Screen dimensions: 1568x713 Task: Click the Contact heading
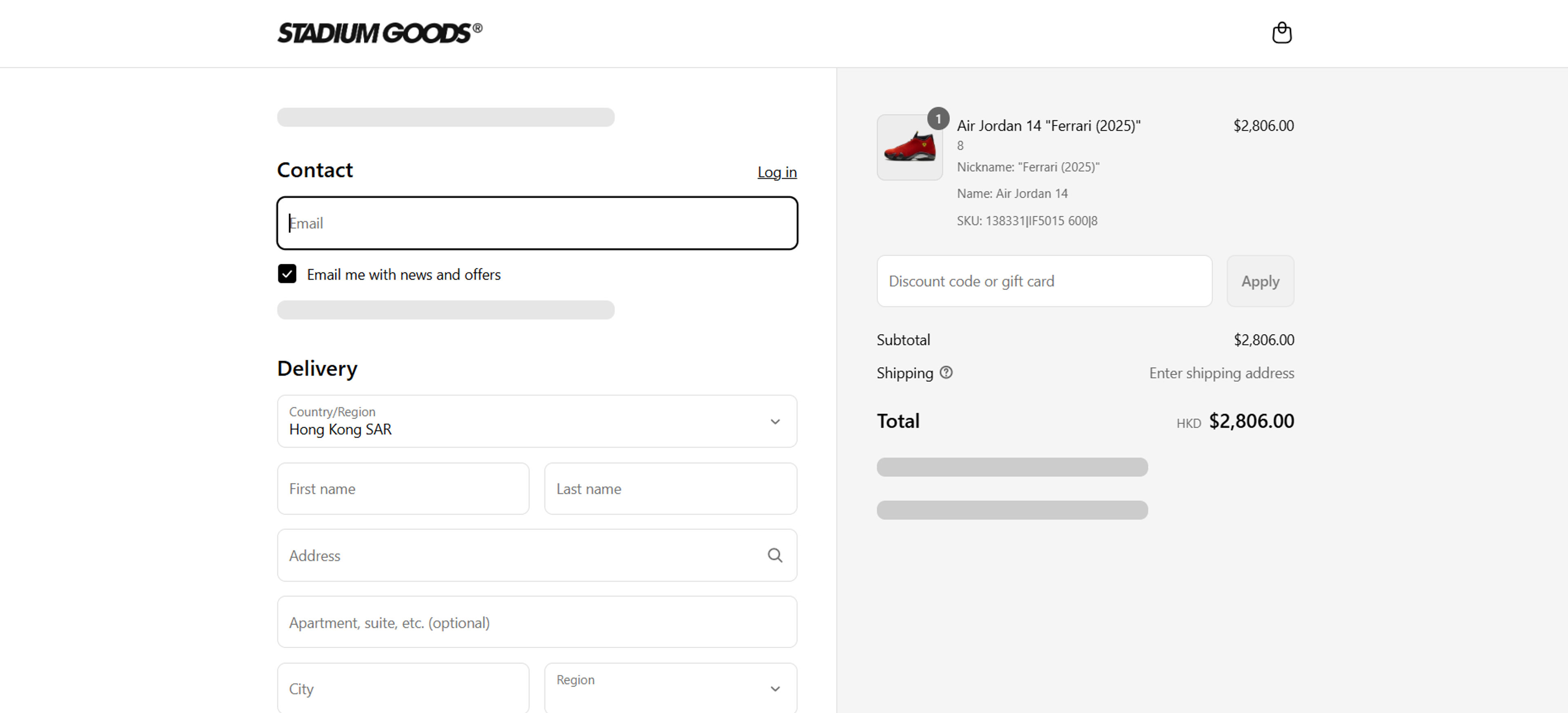click(x=315, y=170)
